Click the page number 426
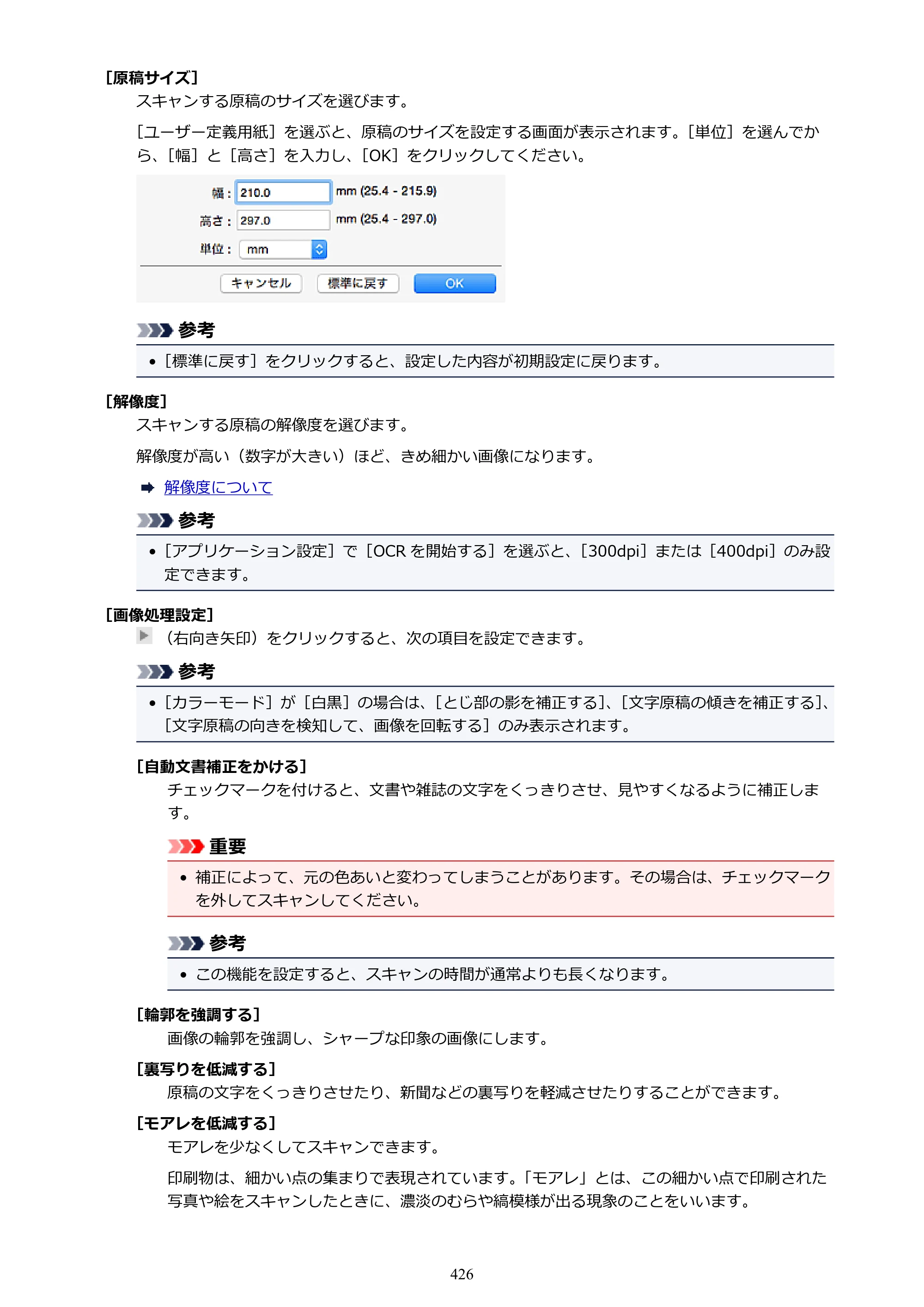Viewport: 924px width, 1307px height. click(x=462, y=1274)
